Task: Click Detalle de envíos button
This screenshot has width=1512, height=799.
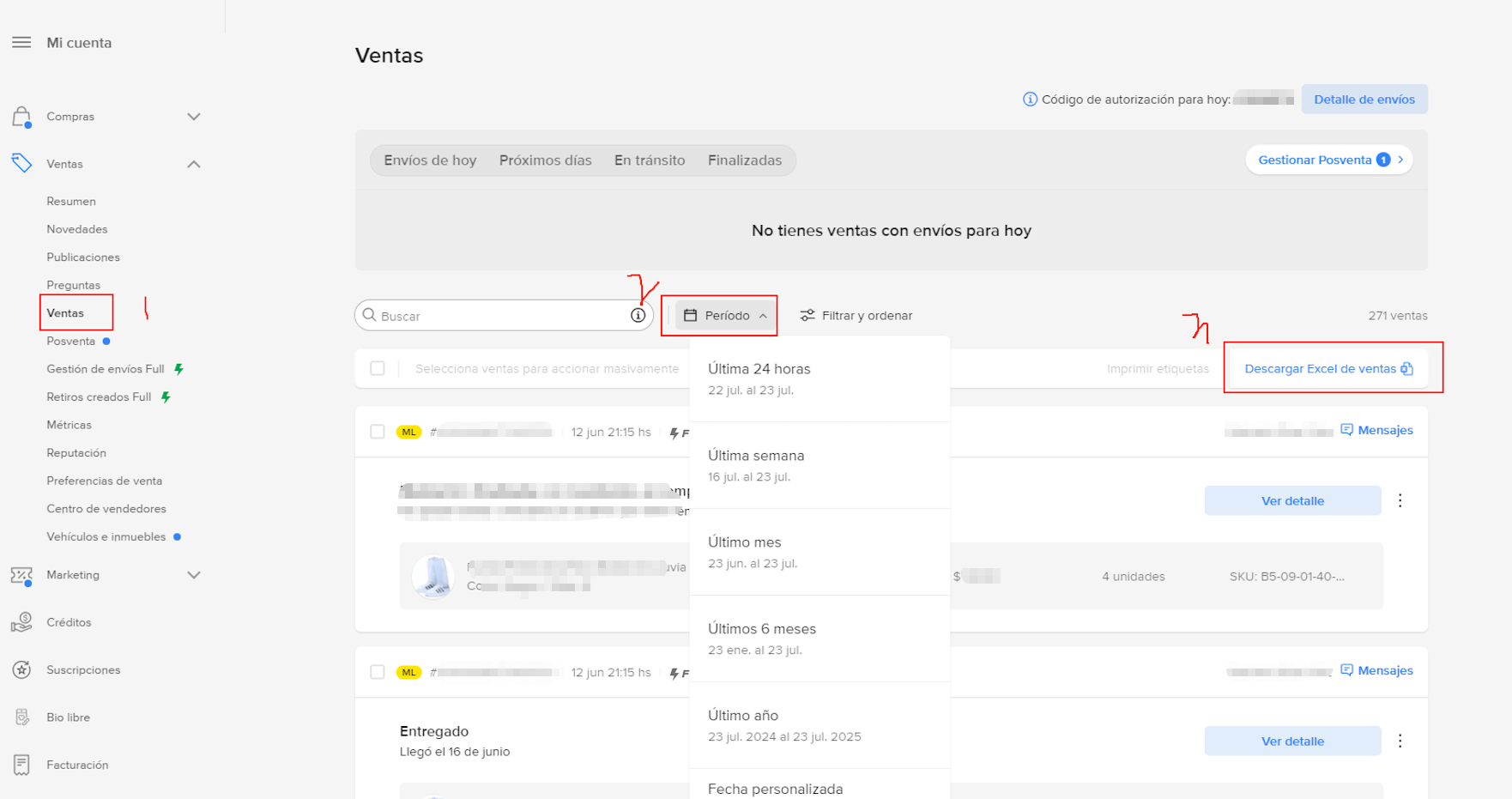Action: (x=1364, y=100)
